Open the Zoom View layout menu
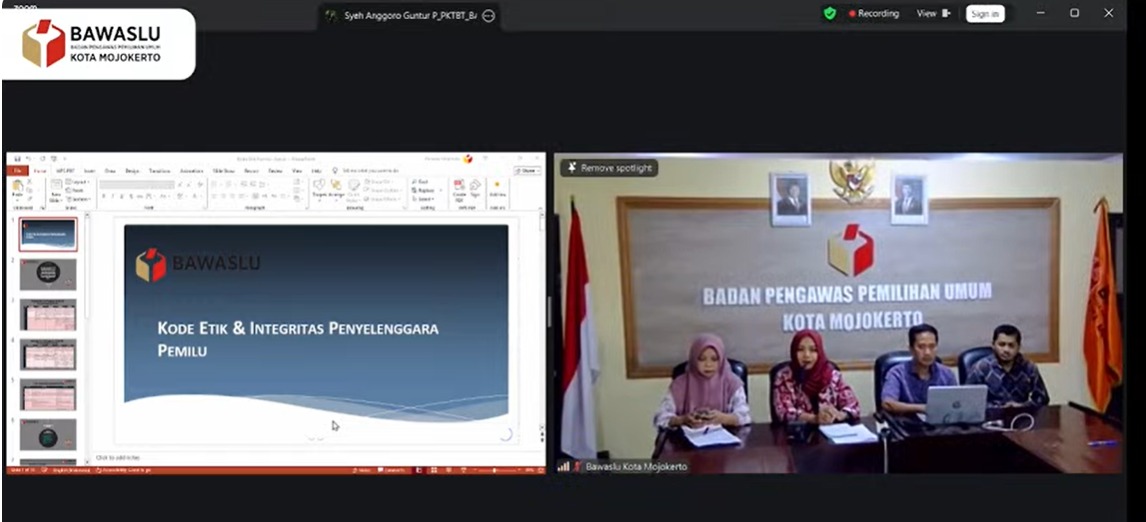This screenshot has height=522, width=1146. click(933, 13)
